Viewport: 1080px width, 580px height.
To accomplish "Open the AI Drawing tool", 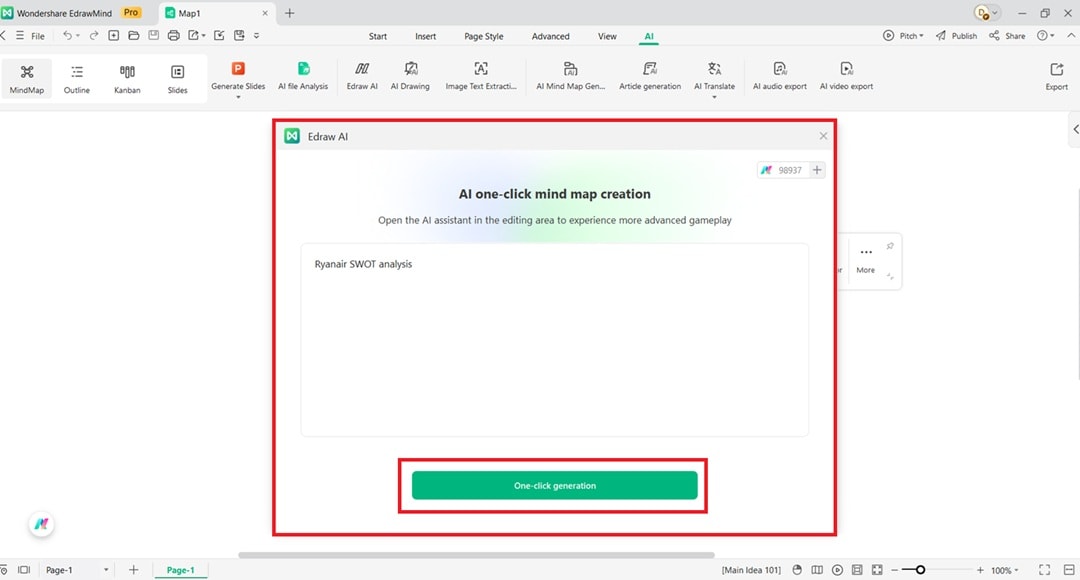I will coord(410,76).
